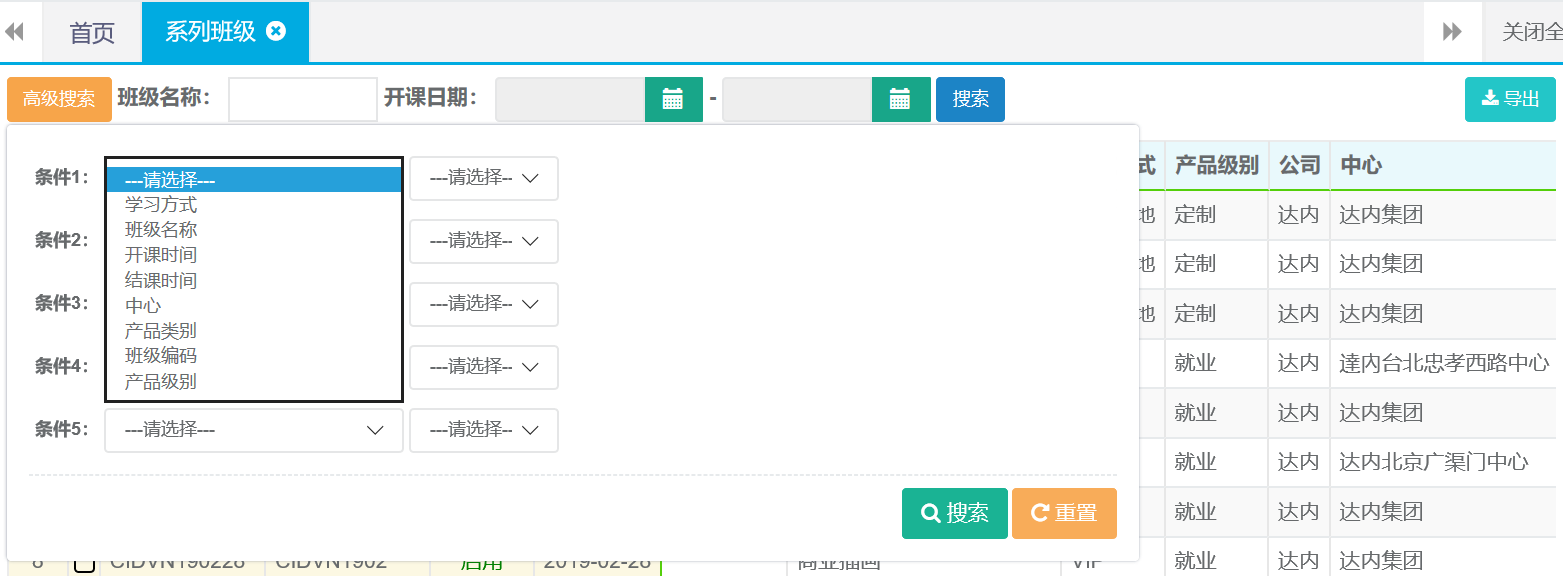This screenshot has height=576, width=1563.
Task: Open the 条件5 field dropdown
Action: click(x=254, y=430)
